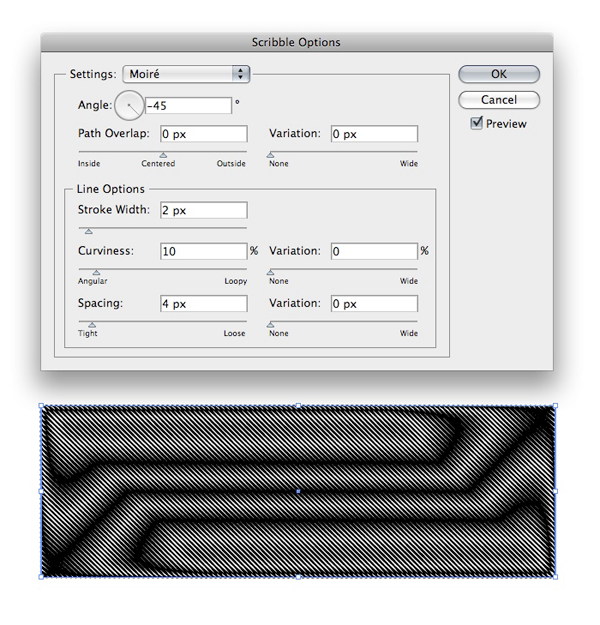
Task: Click the 'Inside' label under Path Overlap
Action: (x=89, y=163)
